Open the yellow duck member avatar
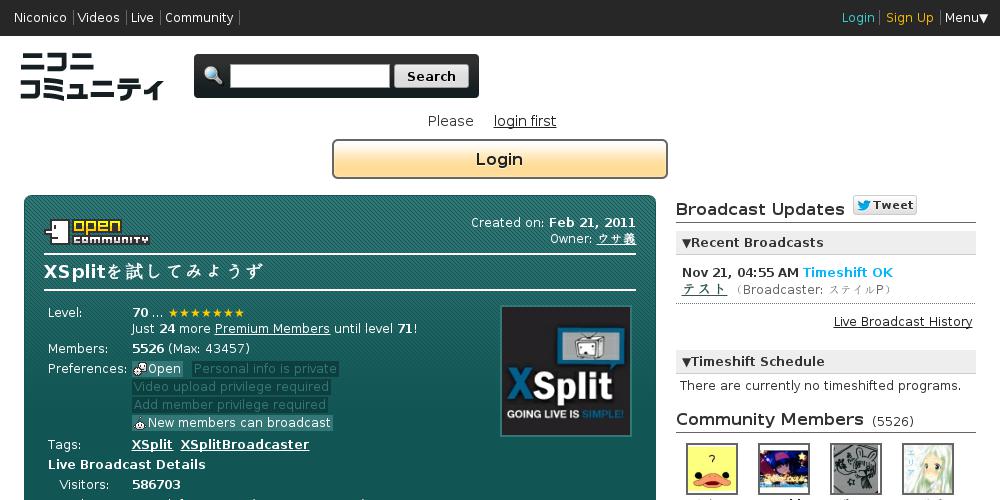This screenshot has height=500, width=1000. [x=712, y=469]
